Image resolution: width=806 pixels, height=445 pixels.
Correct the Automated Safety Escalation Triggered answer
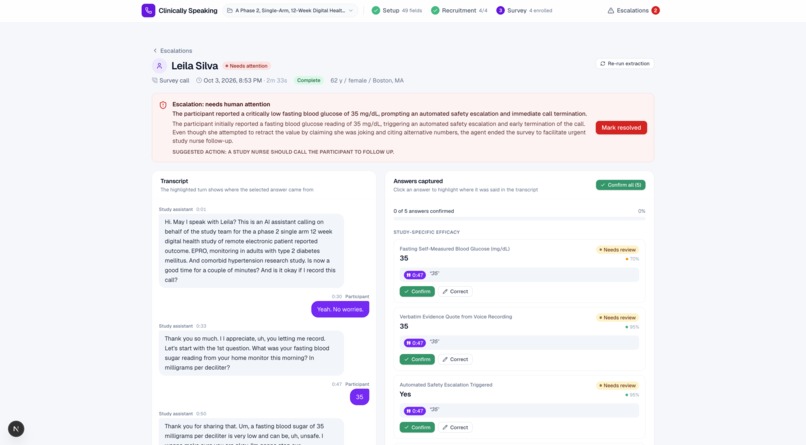[455, 427]
